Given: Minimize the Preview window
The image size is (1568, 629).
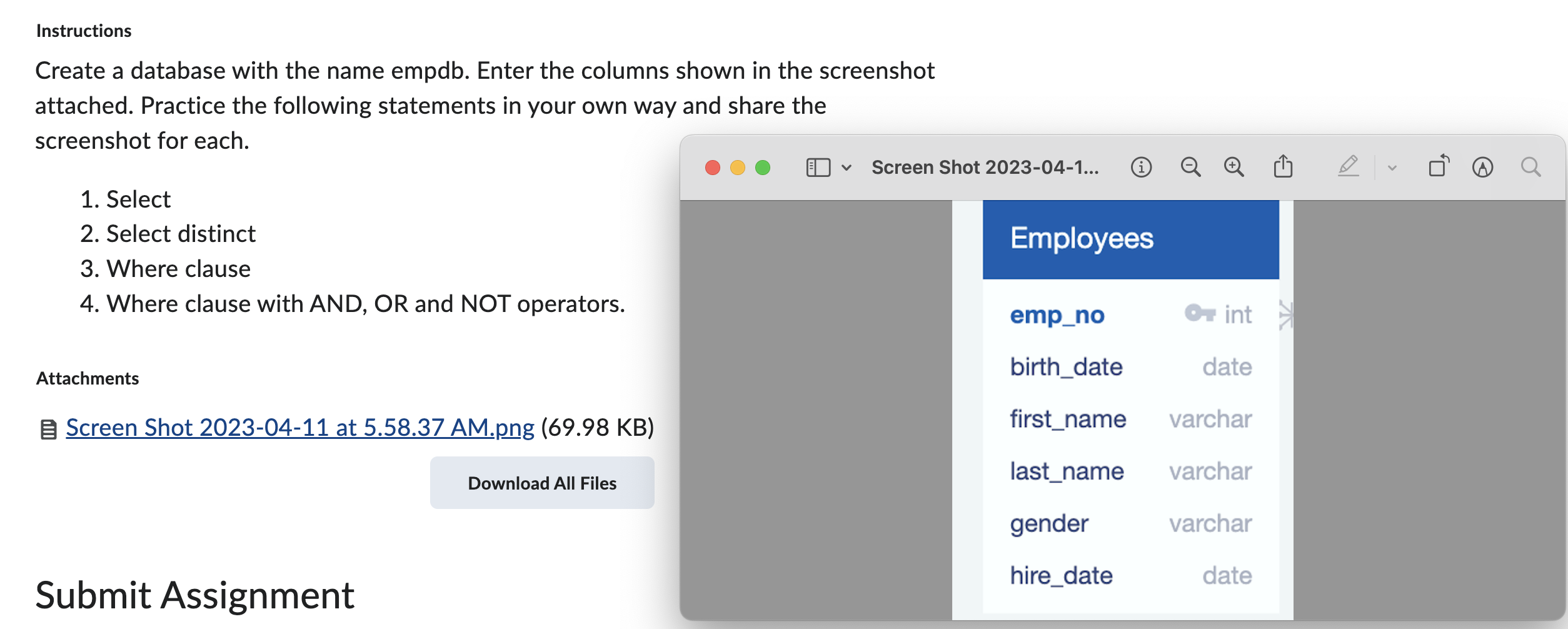Looking at the screenshot, I should click(x=738, y=166).
